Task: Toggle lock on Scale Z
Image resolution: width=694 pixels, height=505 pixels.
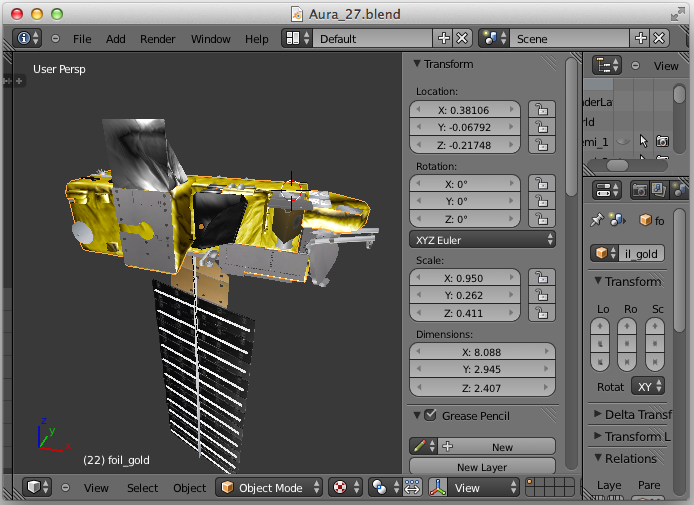Action: click(540, 314)
